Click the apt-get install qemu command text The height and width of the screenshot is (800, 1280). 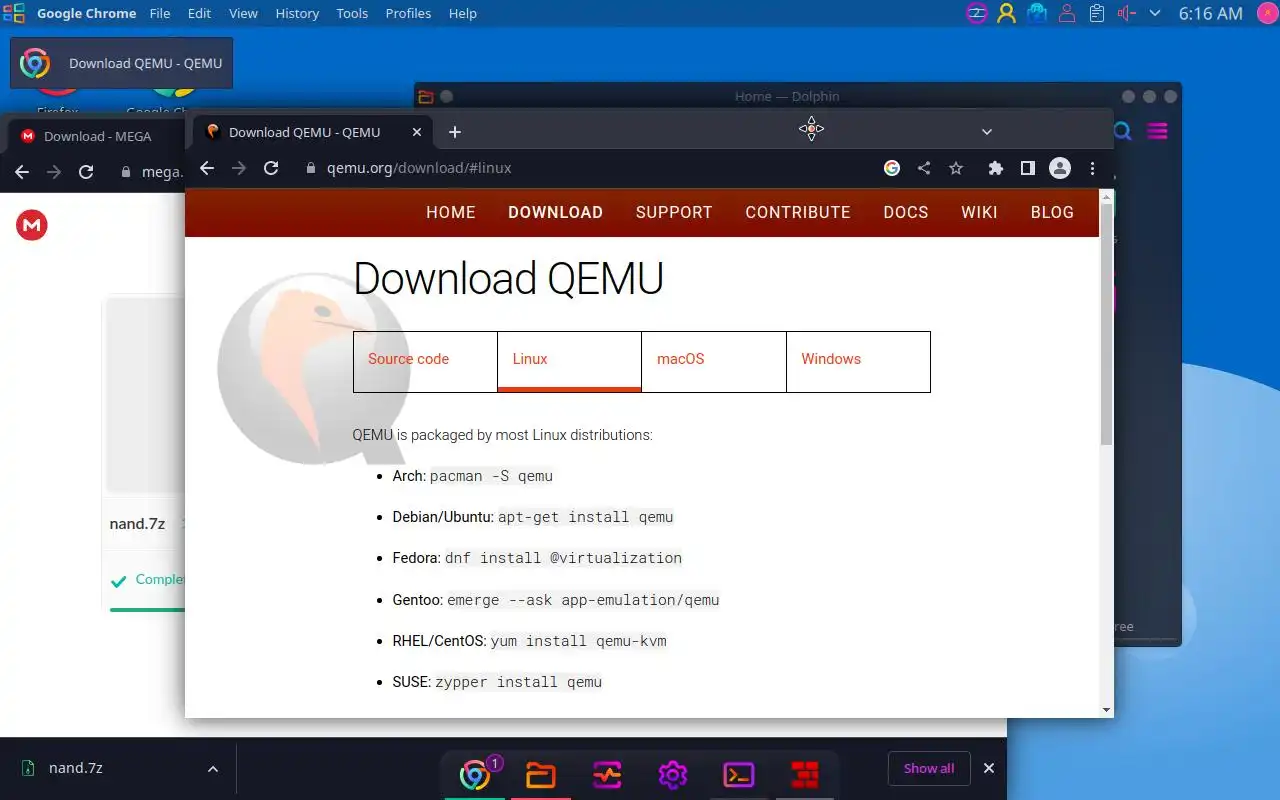click(586, 517)
